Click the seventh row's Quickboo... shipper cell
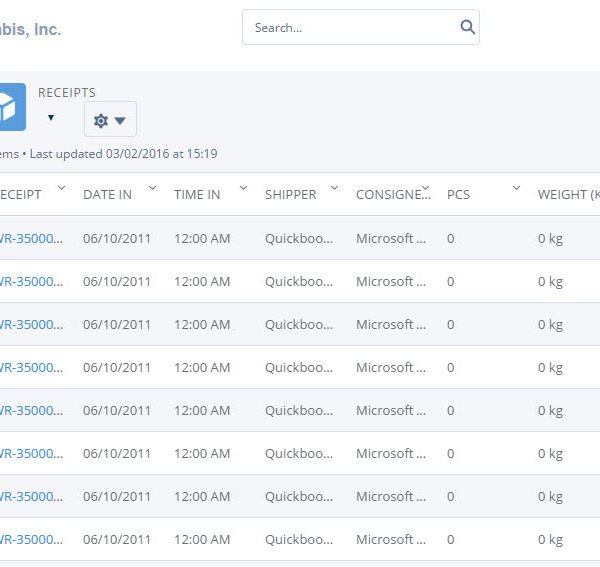This screenshot has width=600, height=567. tap(299, 497)
